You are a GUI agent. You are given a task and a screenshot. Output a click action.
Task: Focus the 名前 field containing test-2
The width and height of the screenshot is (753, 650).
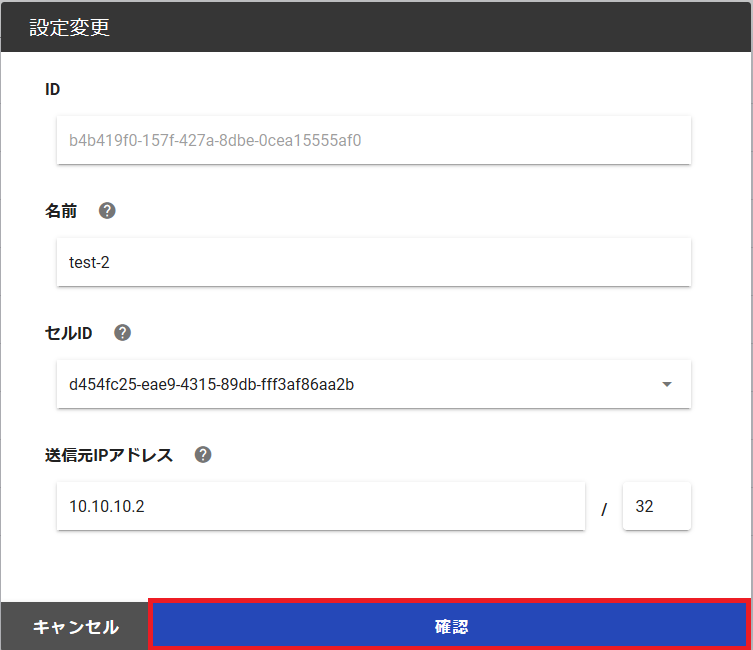click(374, 262)
